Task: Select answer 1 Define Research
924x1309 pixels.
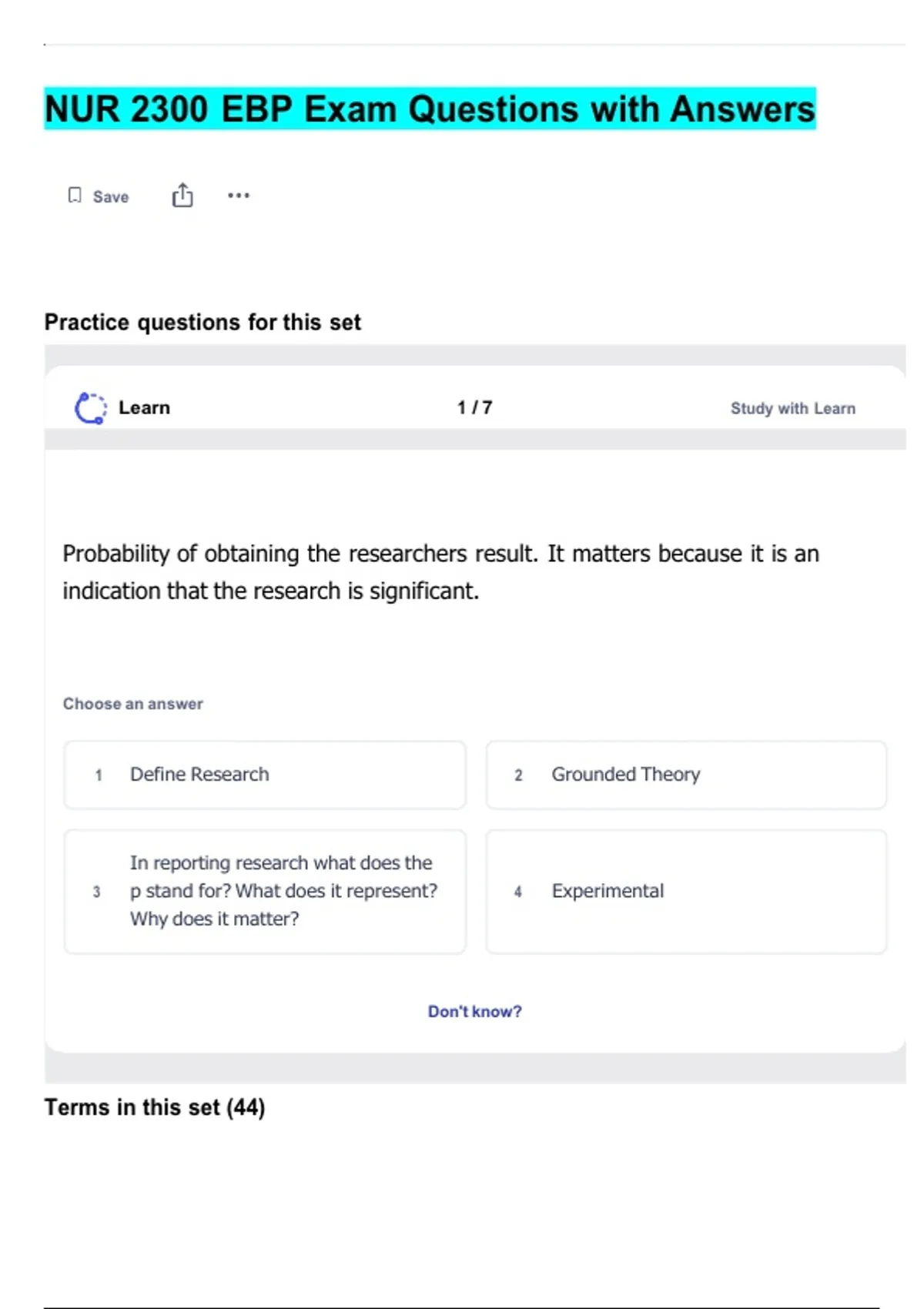Action: [264, 775]
